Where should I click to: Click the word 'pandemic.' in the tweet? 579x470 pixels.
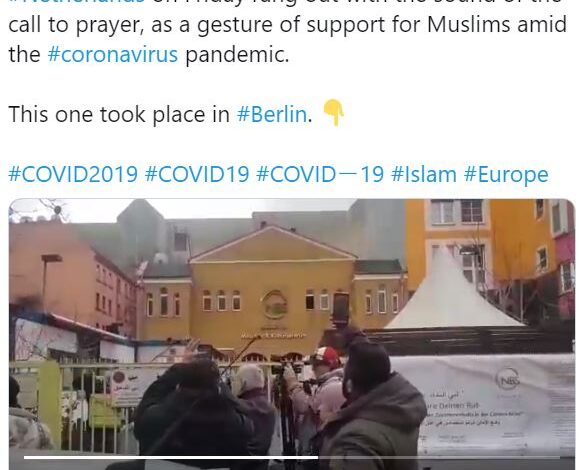pyautogui.click(x=237, y=55)
